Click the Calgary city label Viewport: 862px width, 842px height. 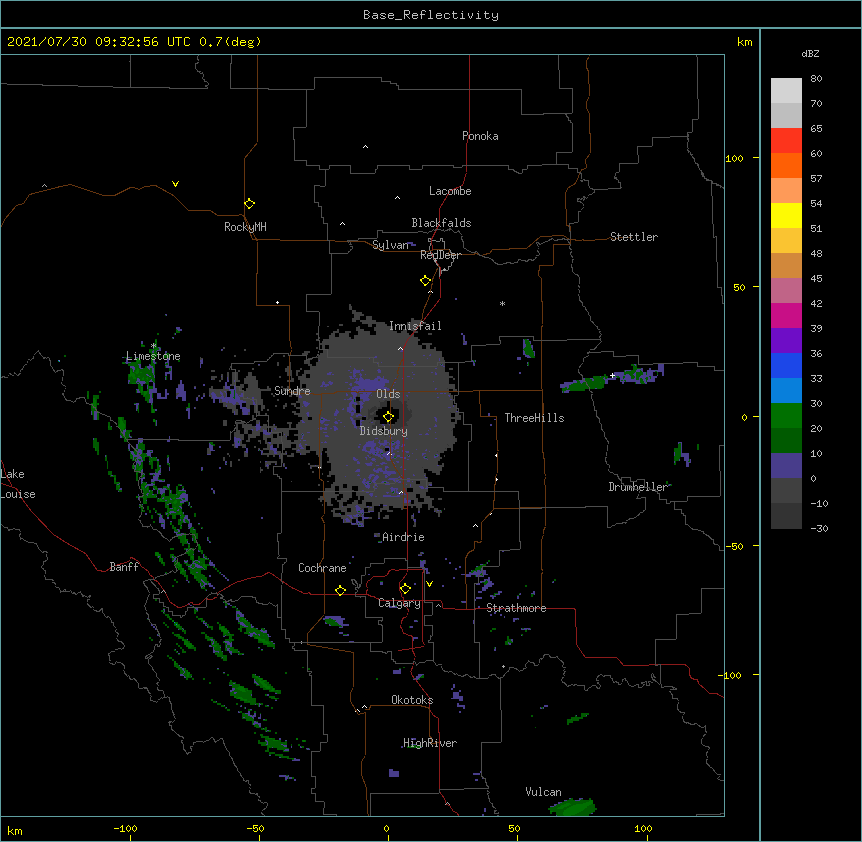pyautogui.click(x=399, y=603)
